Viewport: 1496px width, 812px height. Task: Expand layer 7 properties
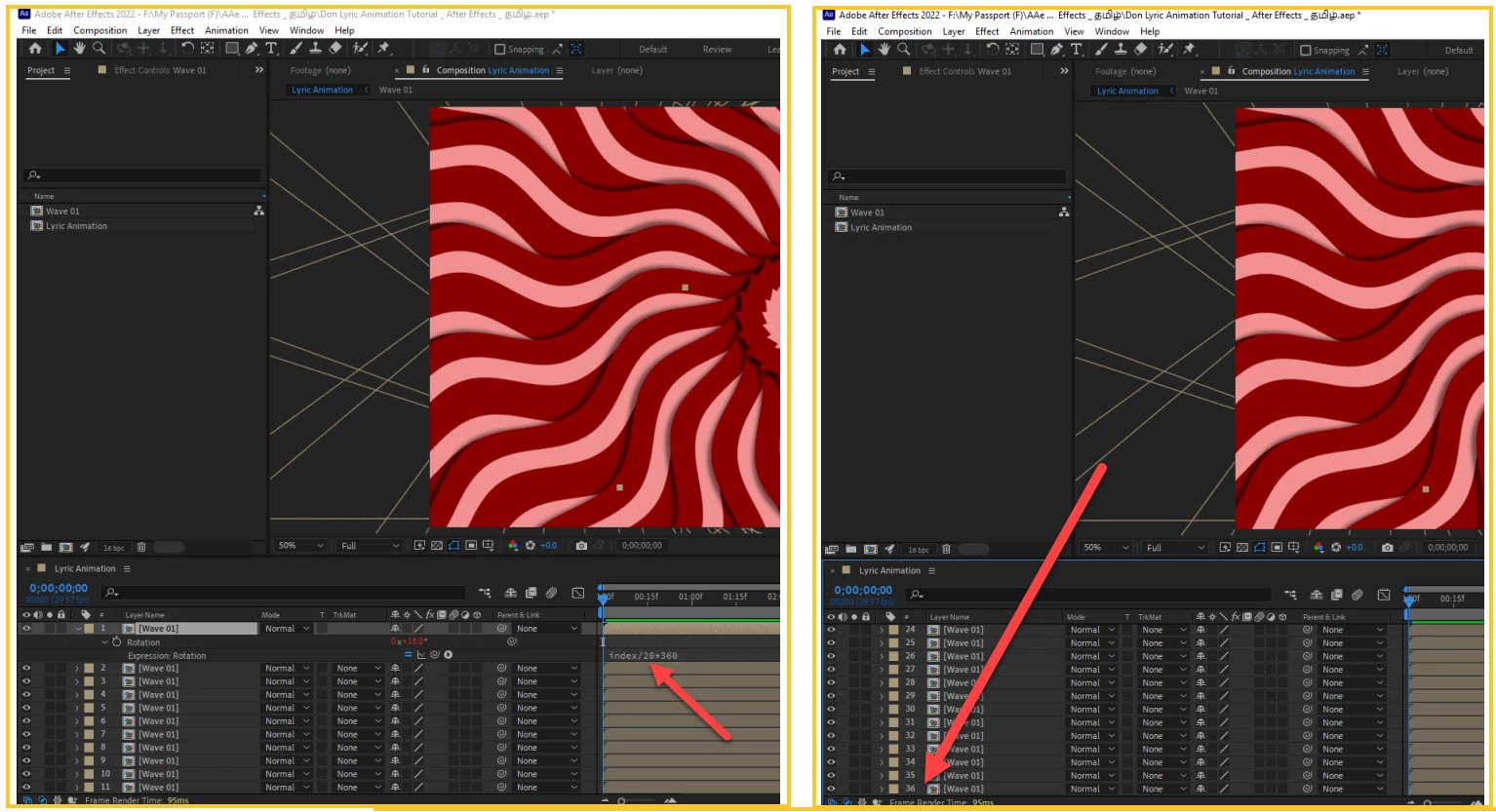click(76, 734)
